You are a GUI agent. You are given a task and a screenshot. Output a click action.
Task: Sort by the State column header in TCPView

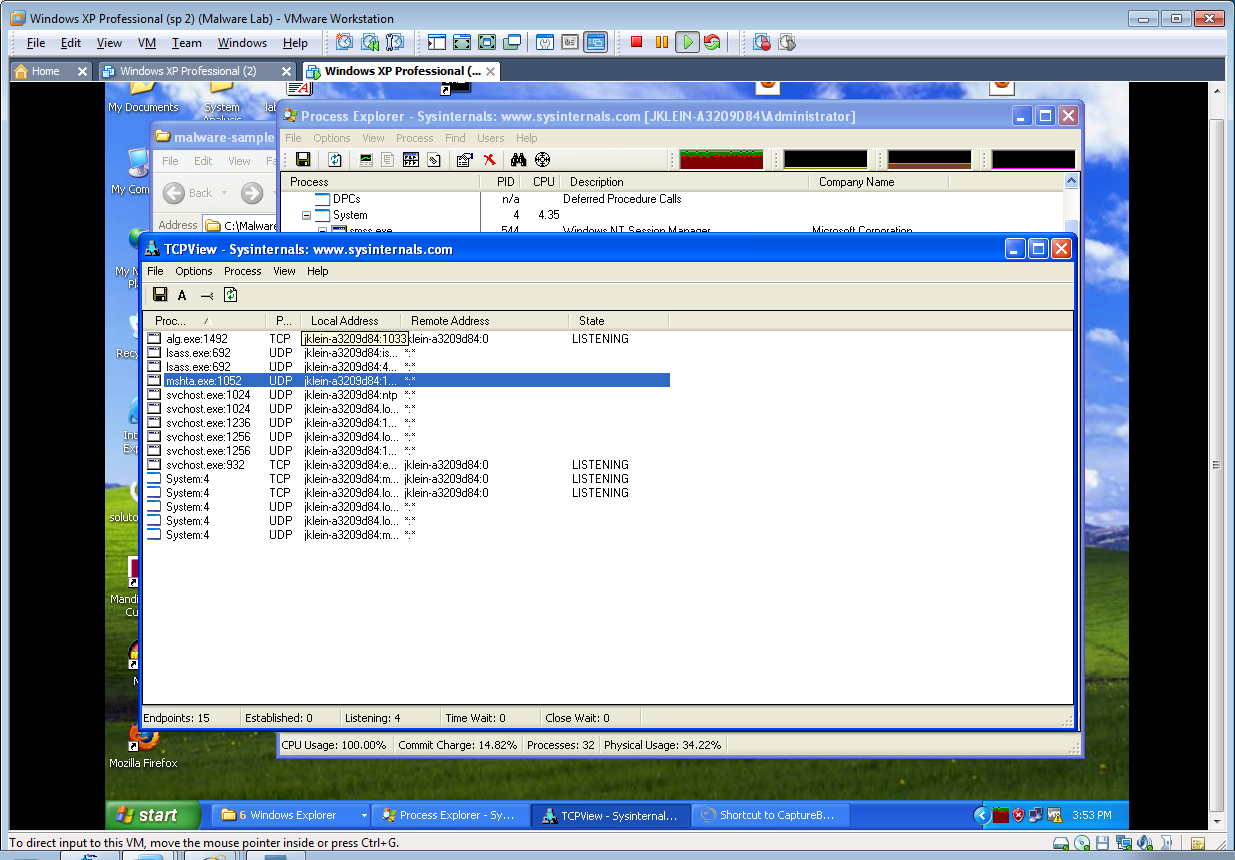(618, 321)
